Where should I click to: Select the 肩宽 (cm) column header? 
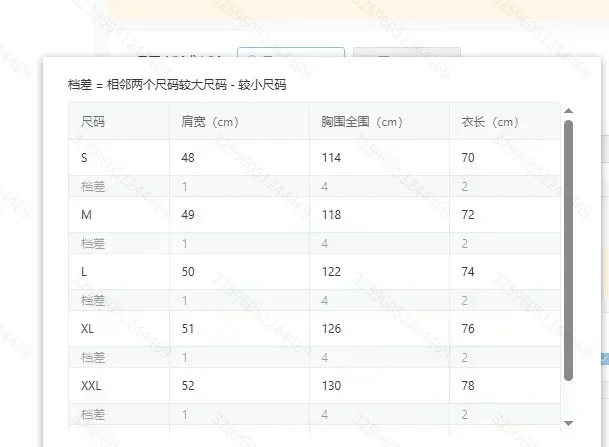(210, 122)
